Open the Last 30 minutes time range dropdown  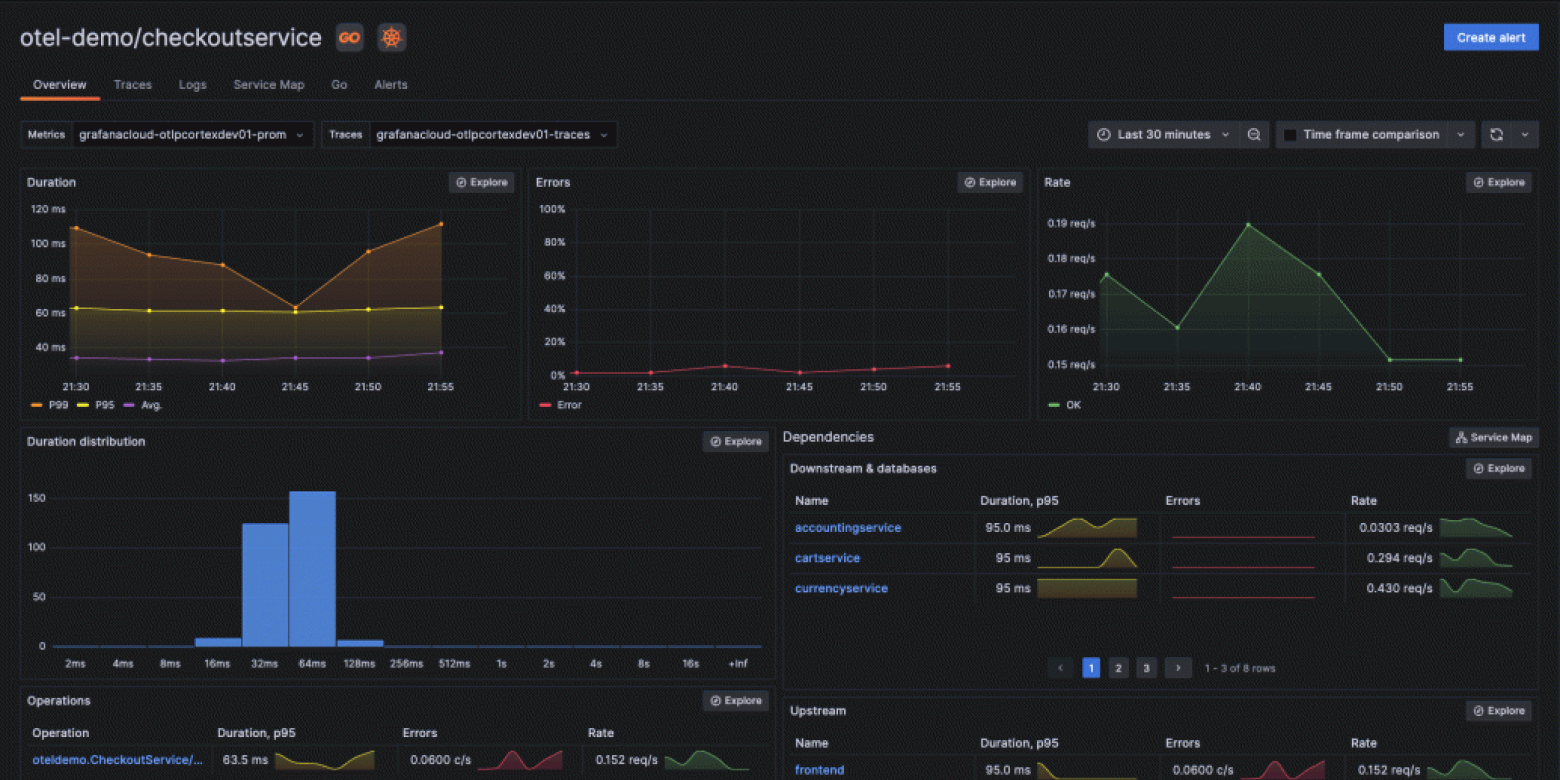[1165, 134]
